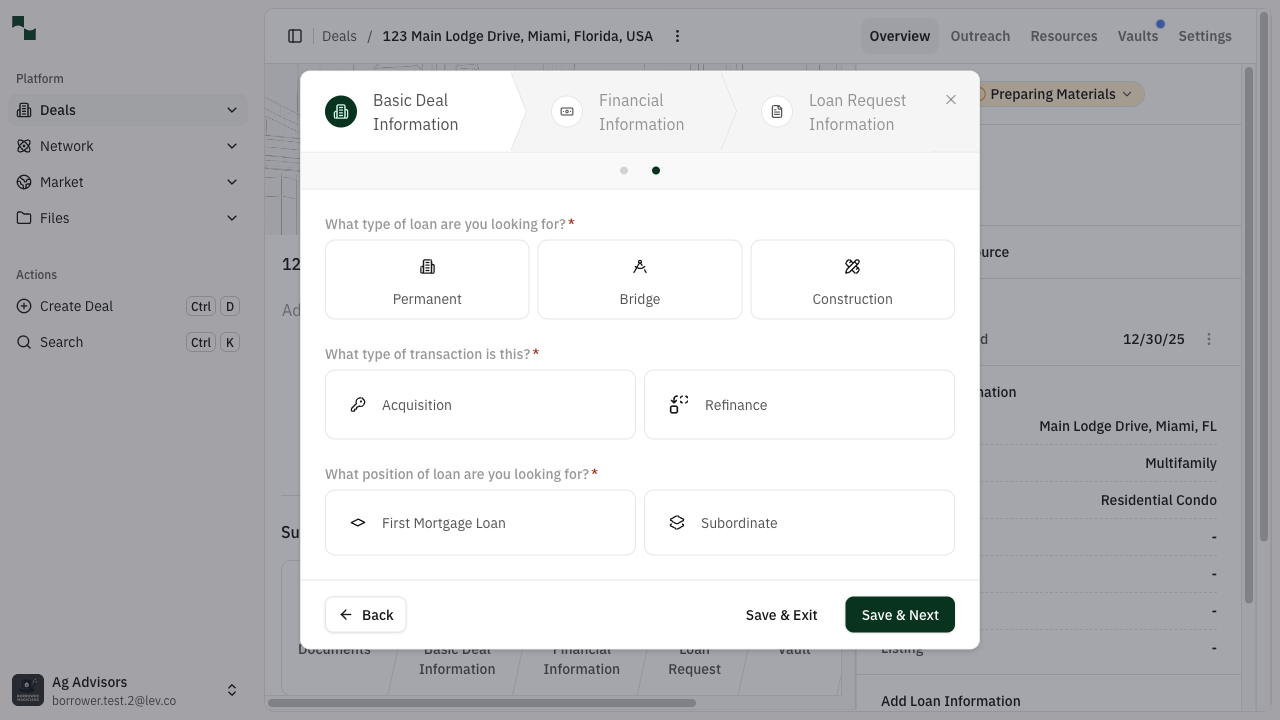Expand the Files section in the sidebar

[x=232, y=218]
